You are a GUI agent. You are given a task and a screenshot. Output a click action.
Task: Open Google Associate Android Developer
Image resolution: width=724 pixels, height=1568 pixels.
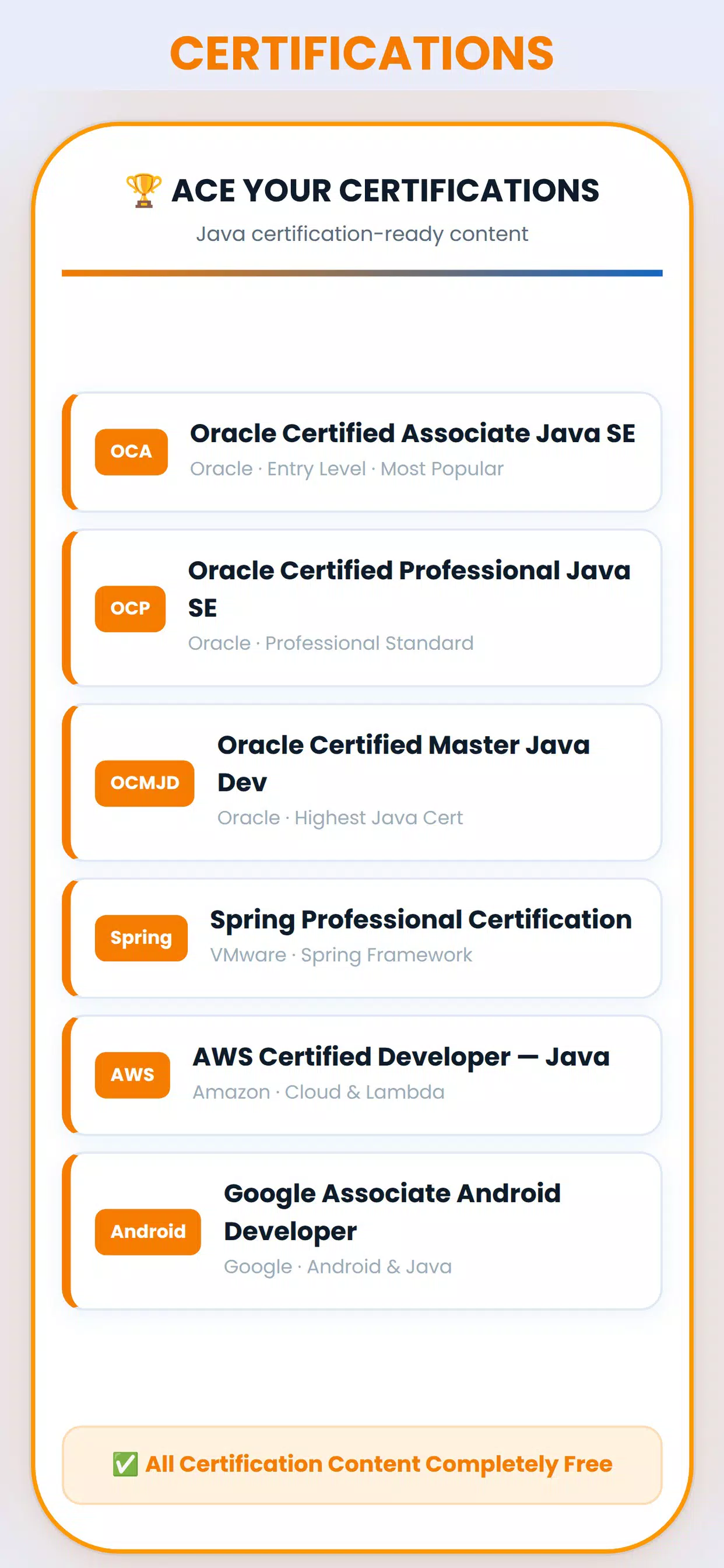tap(362, 1231)
